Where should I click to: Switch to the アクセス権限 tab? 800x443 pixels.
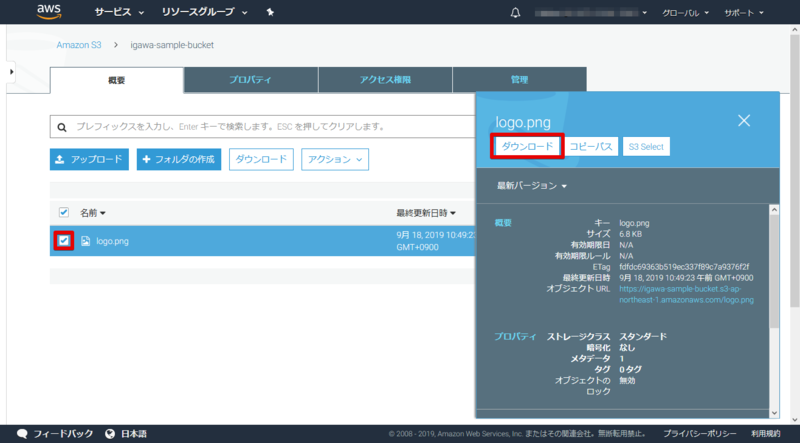point(385,80)
